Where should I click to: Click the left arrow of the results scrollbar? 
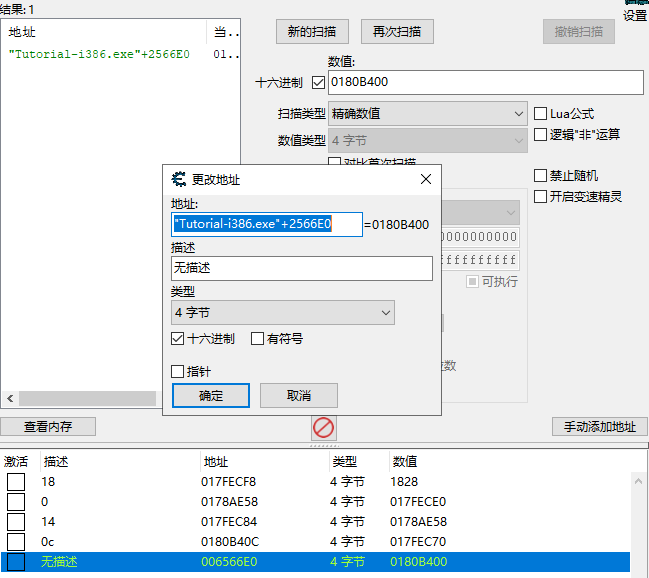click(x=10, y=398)
